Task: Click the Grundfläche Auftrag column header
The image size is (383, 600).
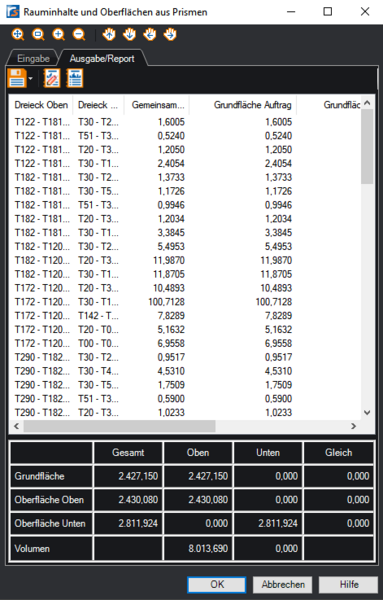Action: 253,105
